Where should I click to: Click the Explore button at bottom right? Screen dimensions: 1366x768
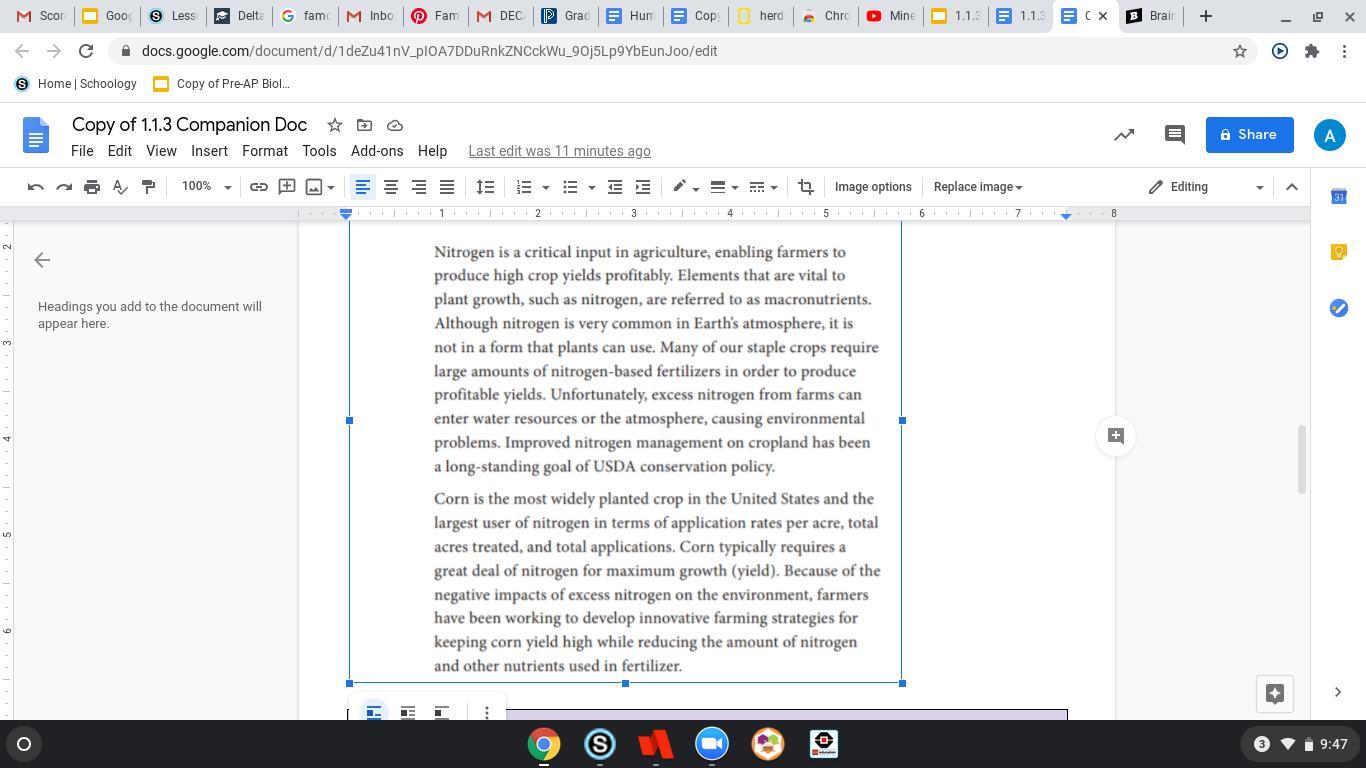pos(1275,694)
